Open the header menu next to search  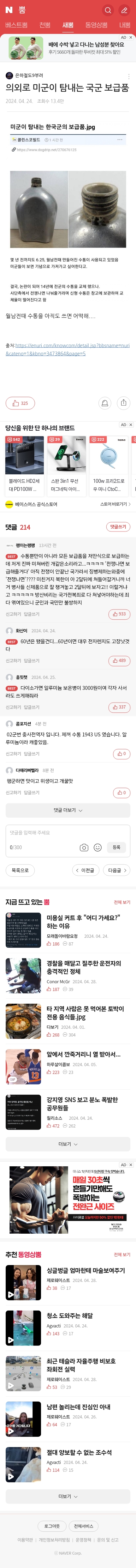124,10
